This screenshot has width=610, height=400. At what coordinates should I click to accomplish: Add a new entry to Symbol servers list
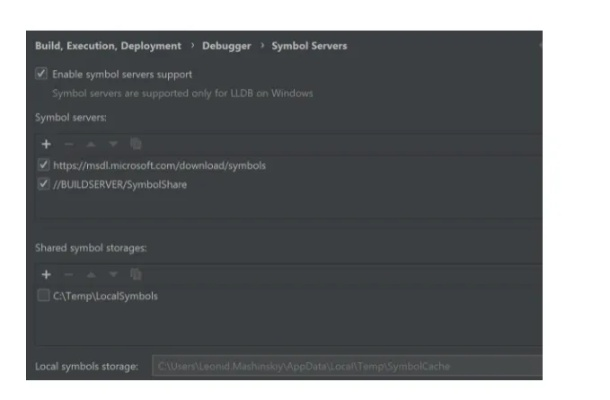coord(46,144)
